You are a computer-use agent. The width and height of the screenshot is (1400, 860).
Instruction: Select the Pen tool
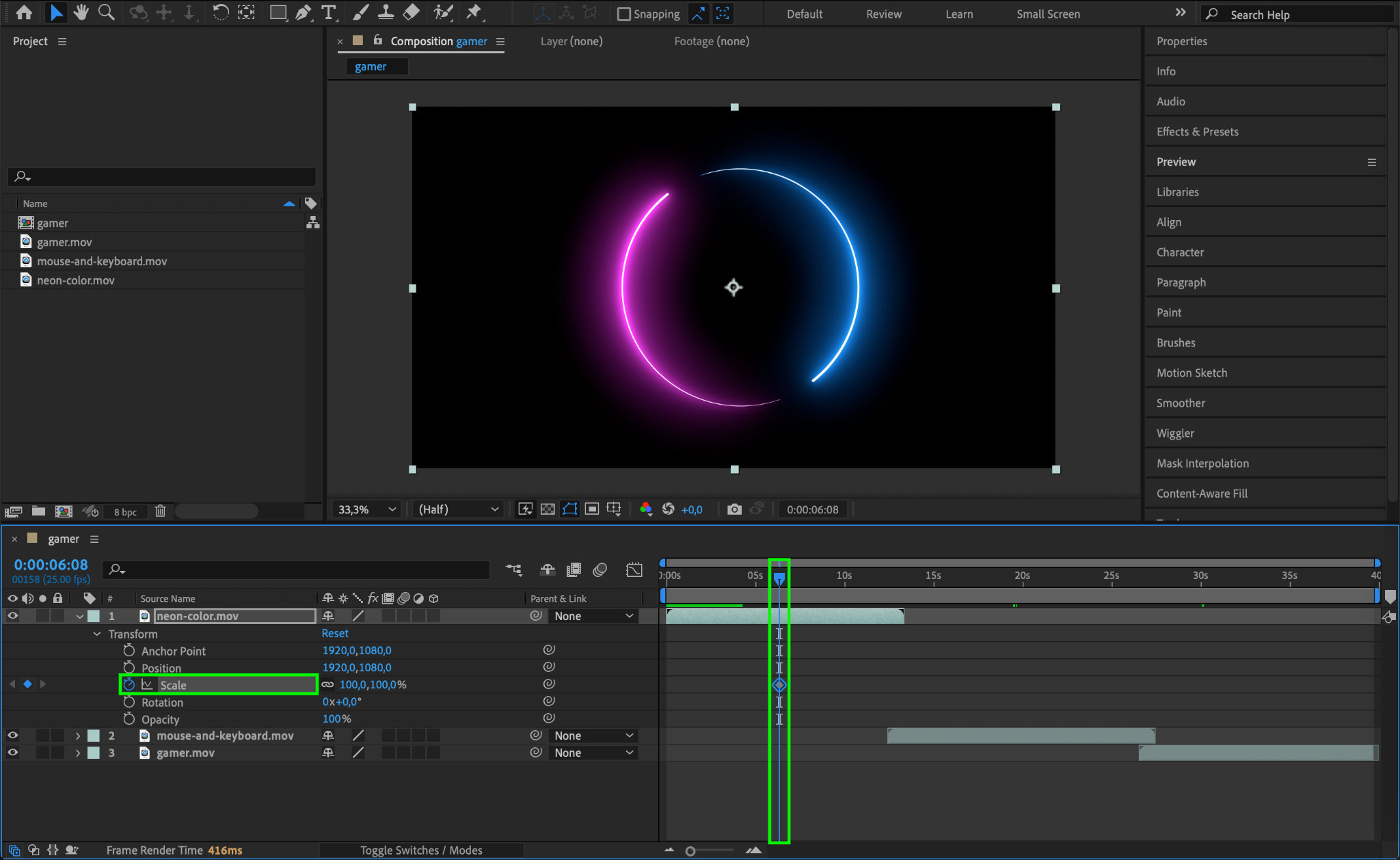(x=303, y=12)
